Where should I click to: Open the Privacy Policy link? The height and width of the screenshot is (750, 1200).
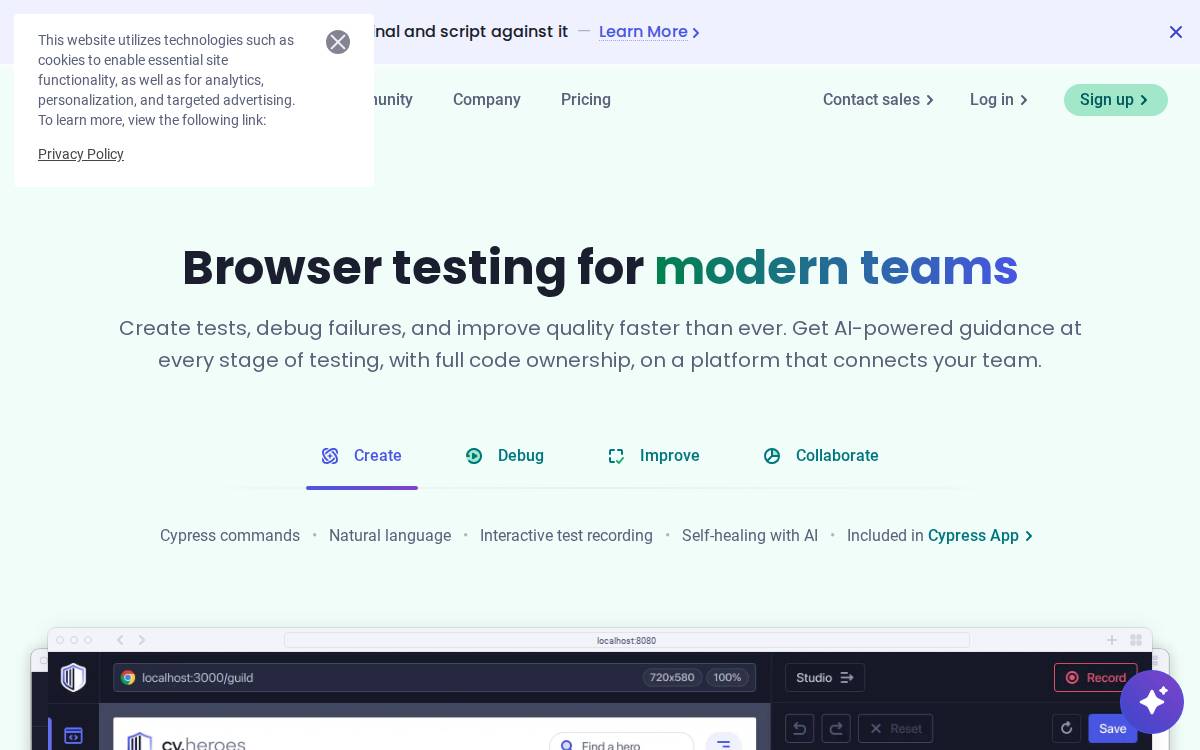pos(81,154)
